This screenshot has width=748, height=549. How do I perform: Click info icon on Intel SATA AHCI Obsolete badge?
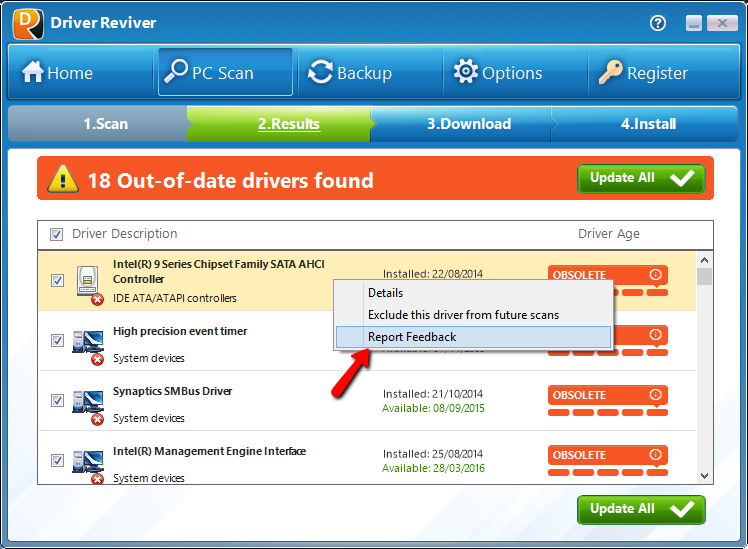point(655,274)
